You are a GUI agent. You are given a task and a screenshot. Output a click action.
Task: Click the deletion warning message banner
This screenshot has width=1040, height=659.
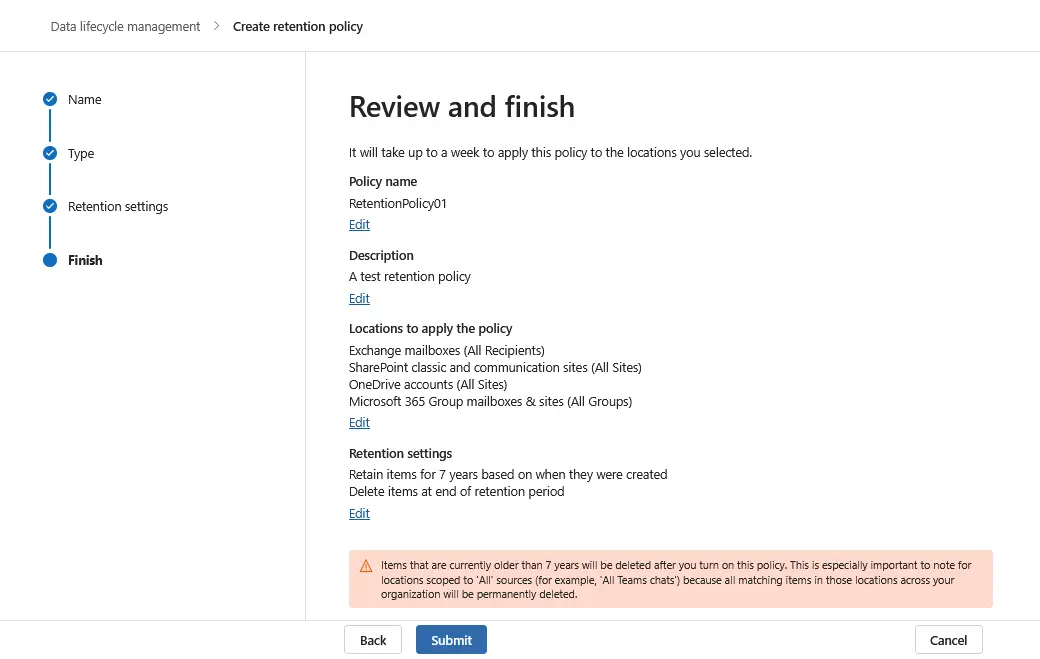coord(670,577)
